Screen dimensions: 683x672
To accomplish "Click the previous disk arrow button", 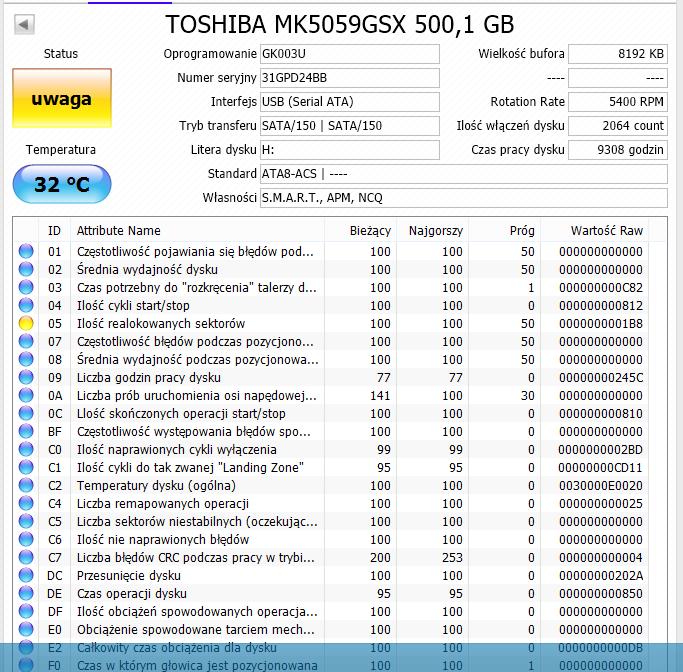I will point(24,24).
